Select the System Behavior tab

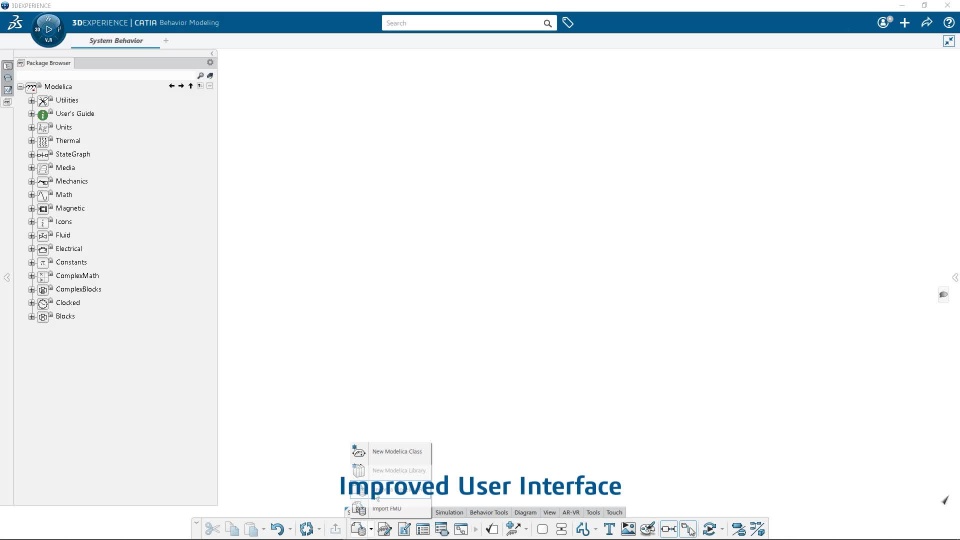[116, 40]
